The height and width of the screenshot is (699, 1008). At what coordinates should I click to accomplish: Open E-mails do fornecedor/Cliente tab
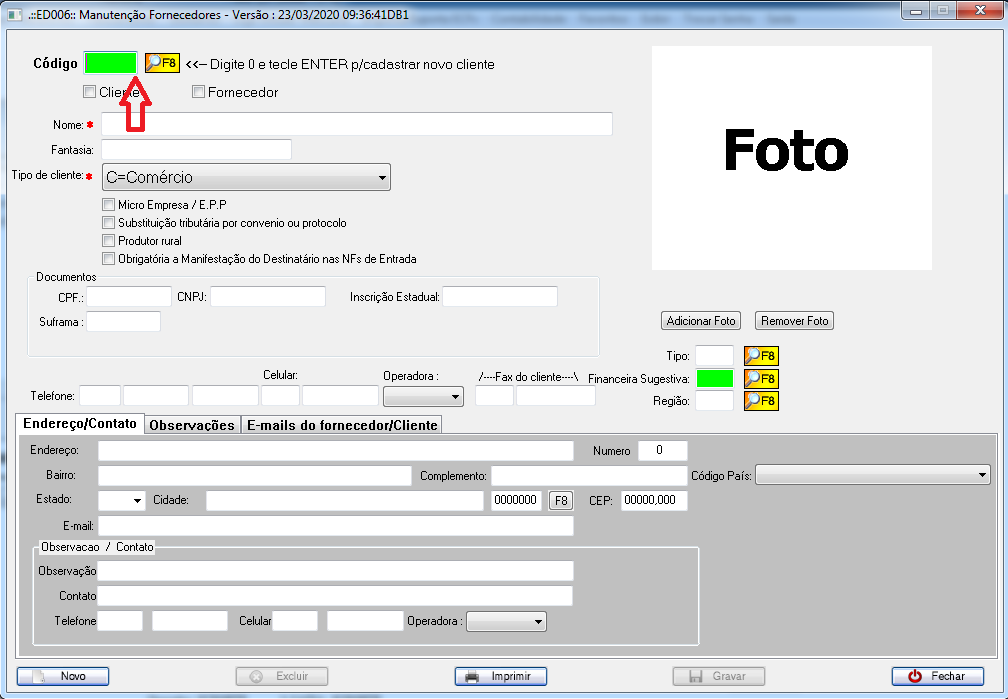coord(342,425)
